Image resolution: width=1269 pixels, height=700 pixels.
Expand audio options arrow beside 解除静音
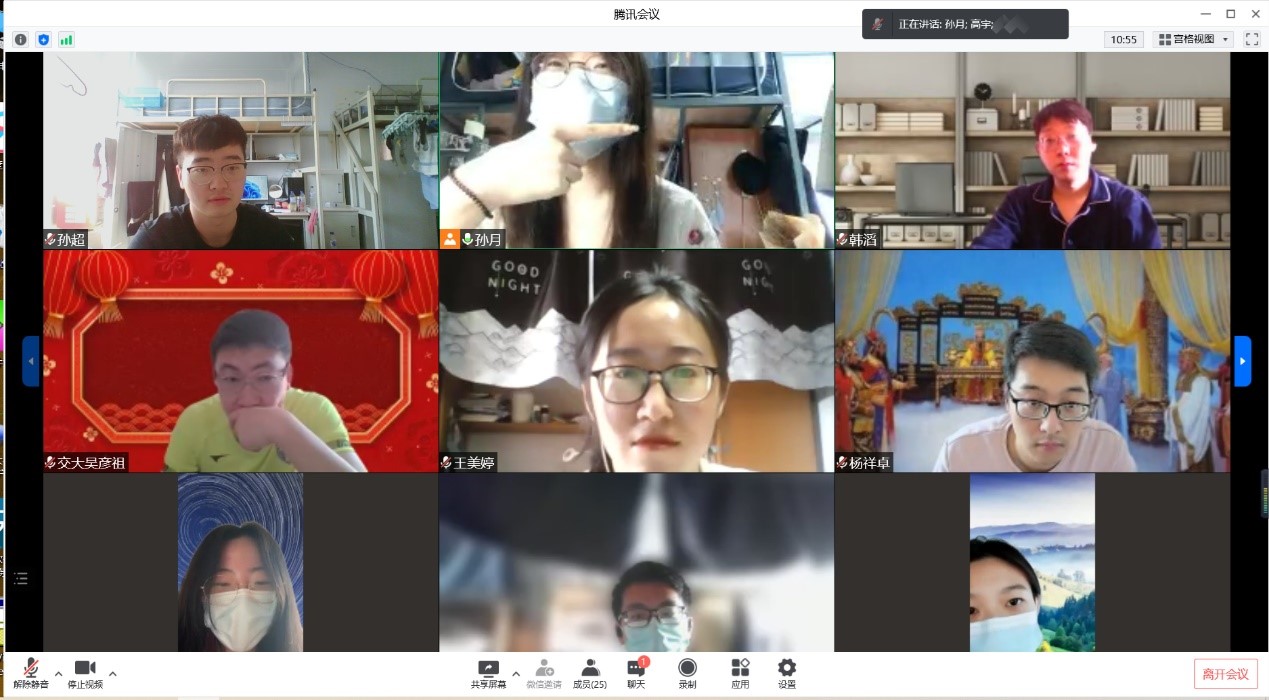[58, 673]
